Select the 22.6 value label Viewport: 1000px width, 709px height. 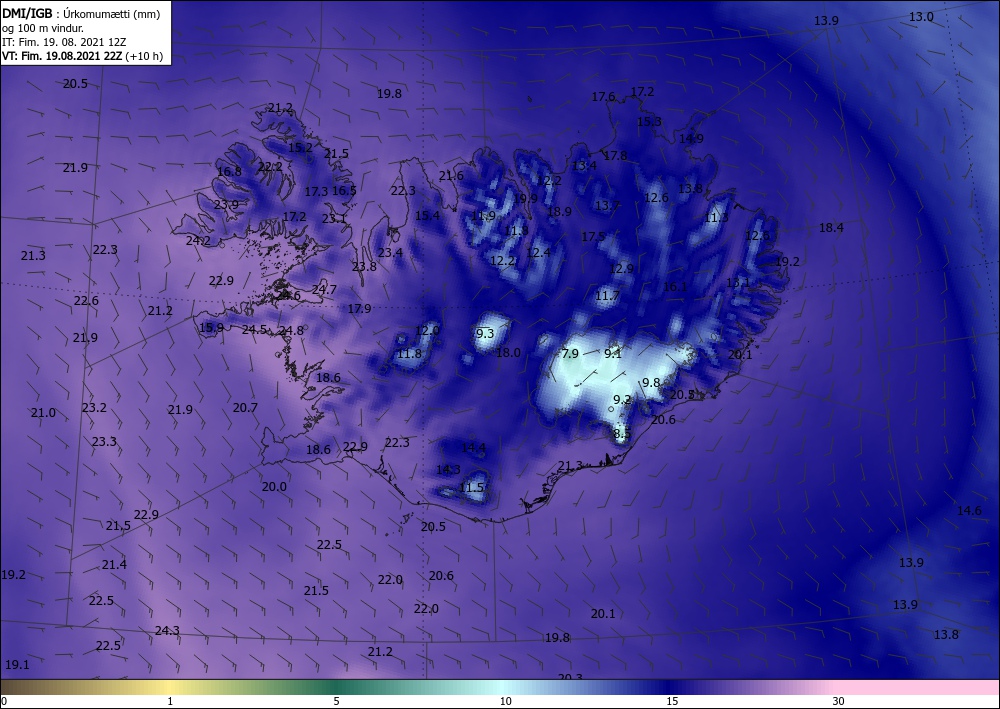[x=86, y=300]
